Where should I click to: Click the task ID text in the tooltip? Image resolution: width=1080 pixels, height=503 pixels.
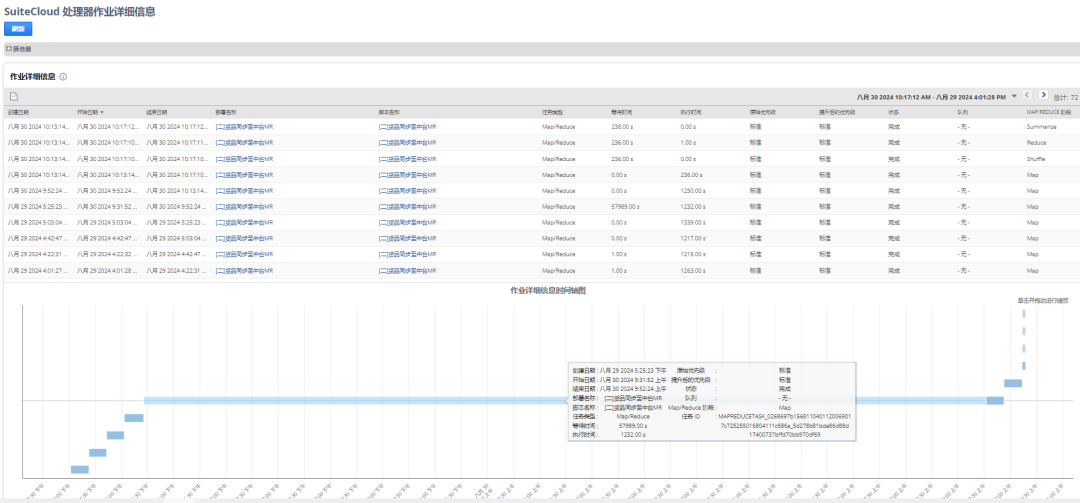click(x=785, y=426)
